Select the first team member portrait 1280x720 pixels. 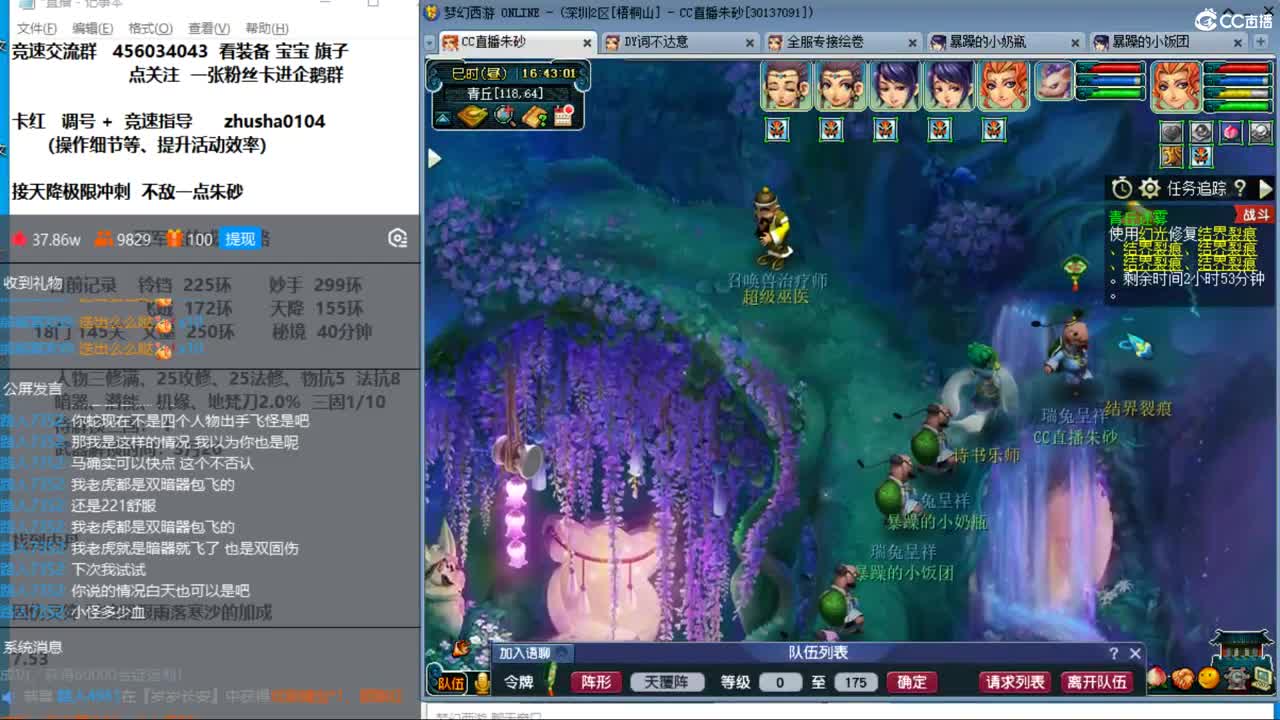785,85
